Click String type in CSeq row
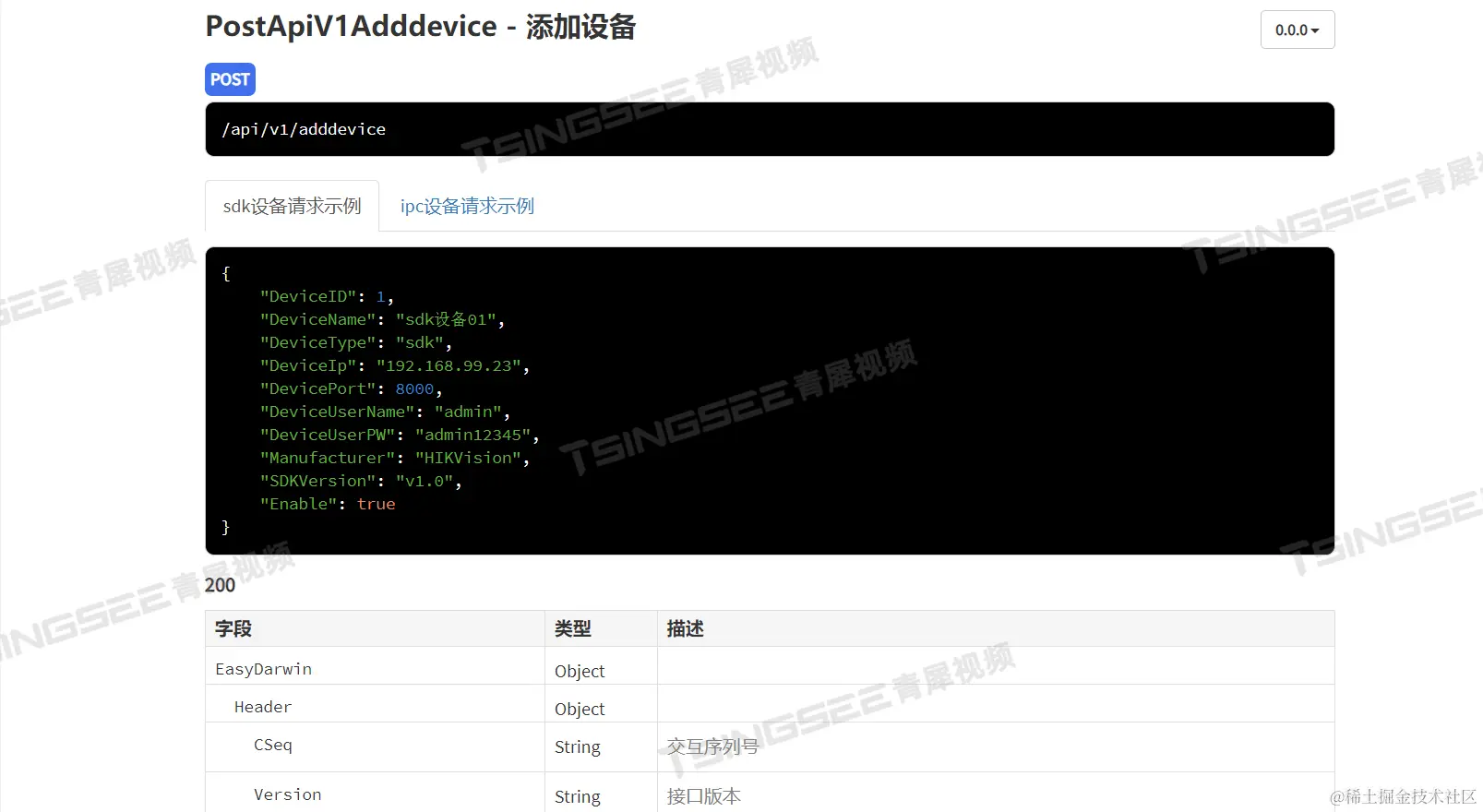Viewport: 1483px width, 812px height. click(x=578, y=746)
